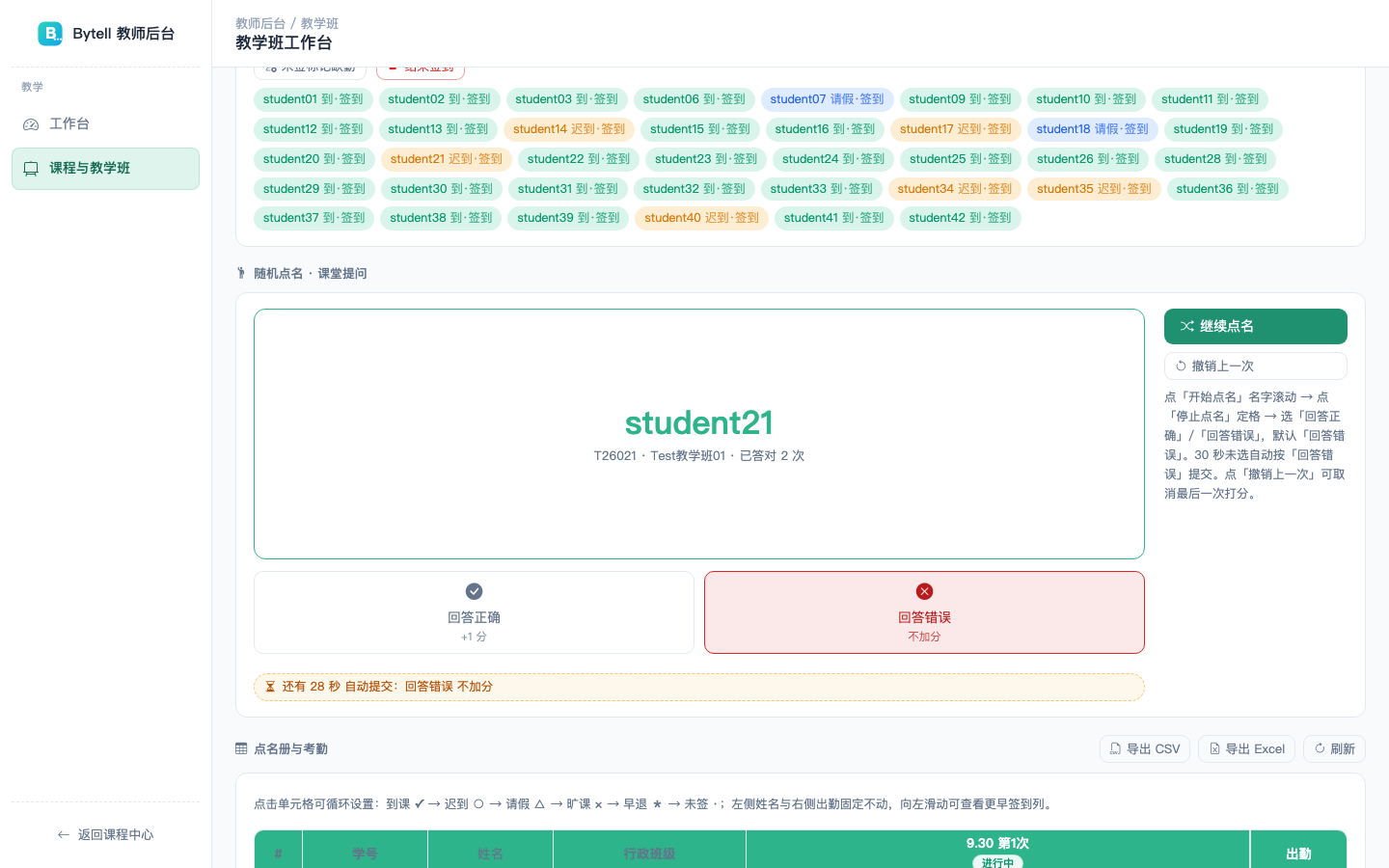
Task: Click the 撤销上一次 undo icon
Action: [x=1181, y=366]
